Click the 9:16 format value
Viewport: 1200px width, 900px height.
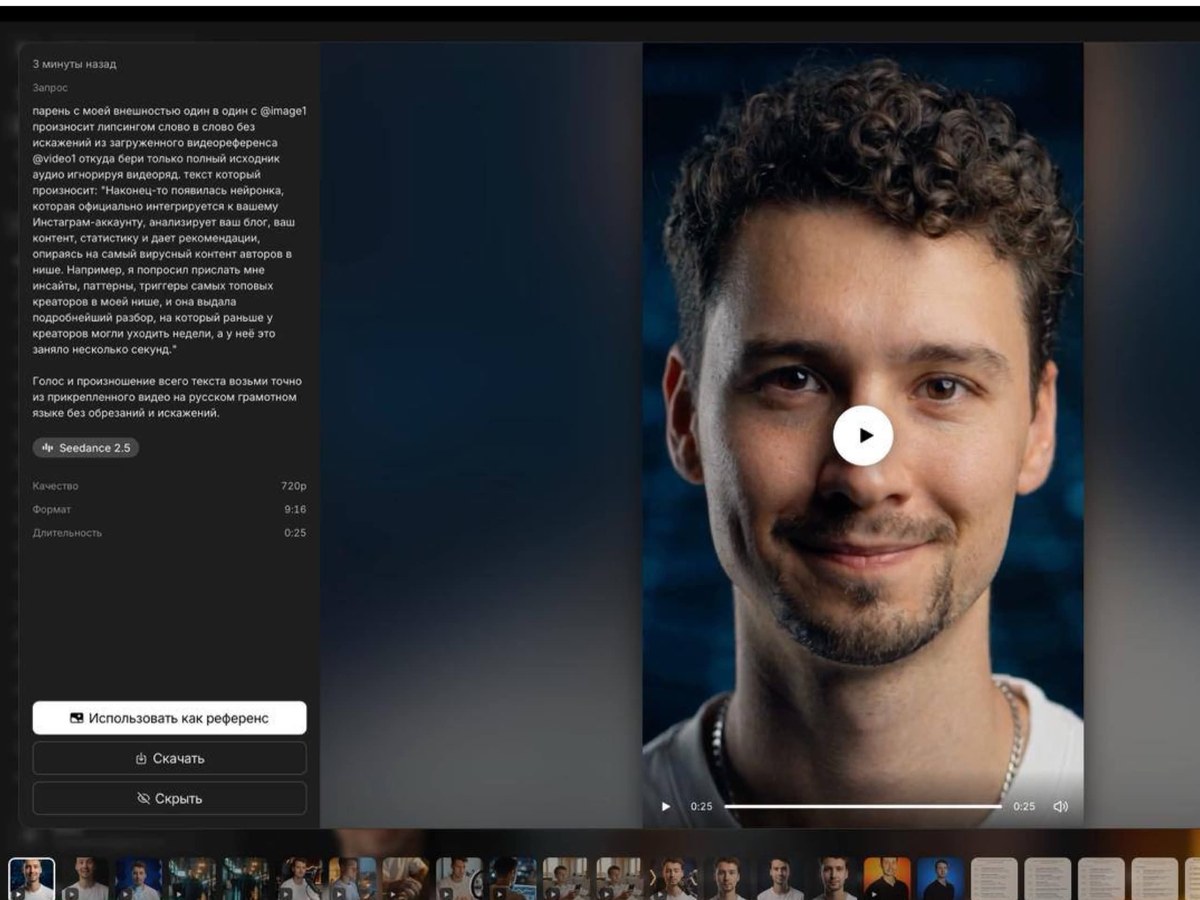[x=295, y=509]
